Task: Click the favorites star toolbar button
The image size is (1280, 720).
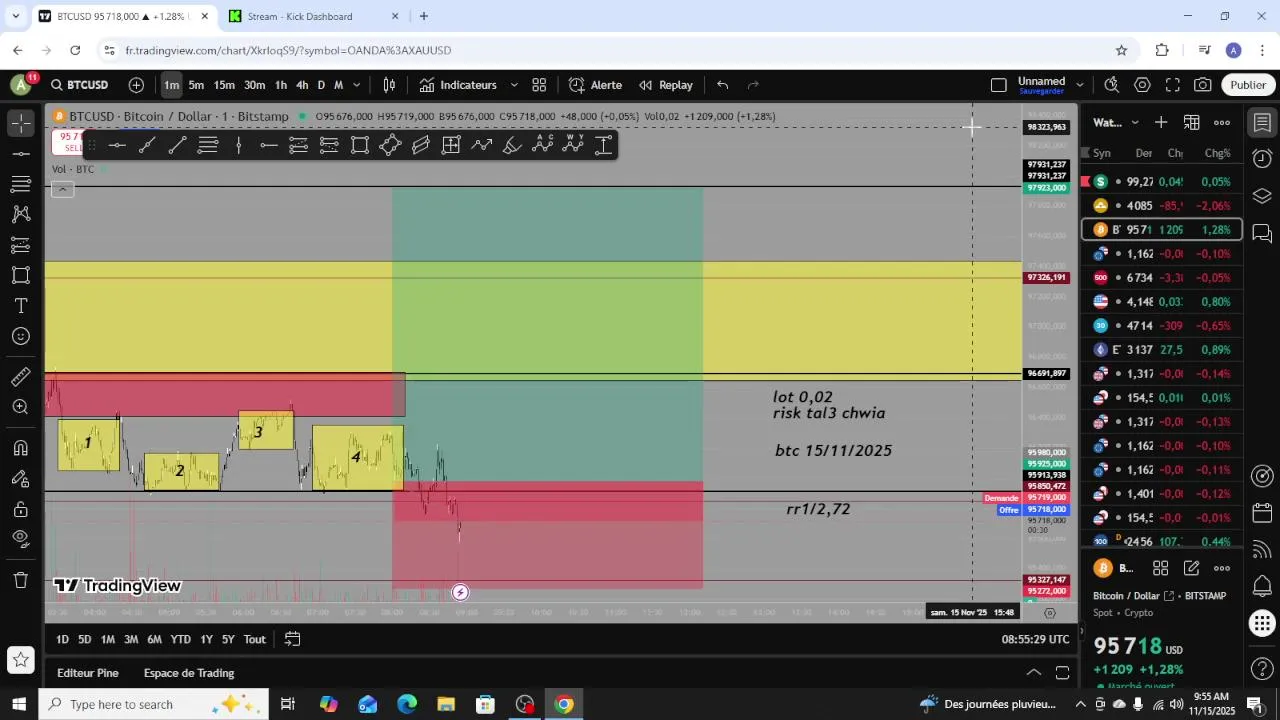Action: [20, 659]
